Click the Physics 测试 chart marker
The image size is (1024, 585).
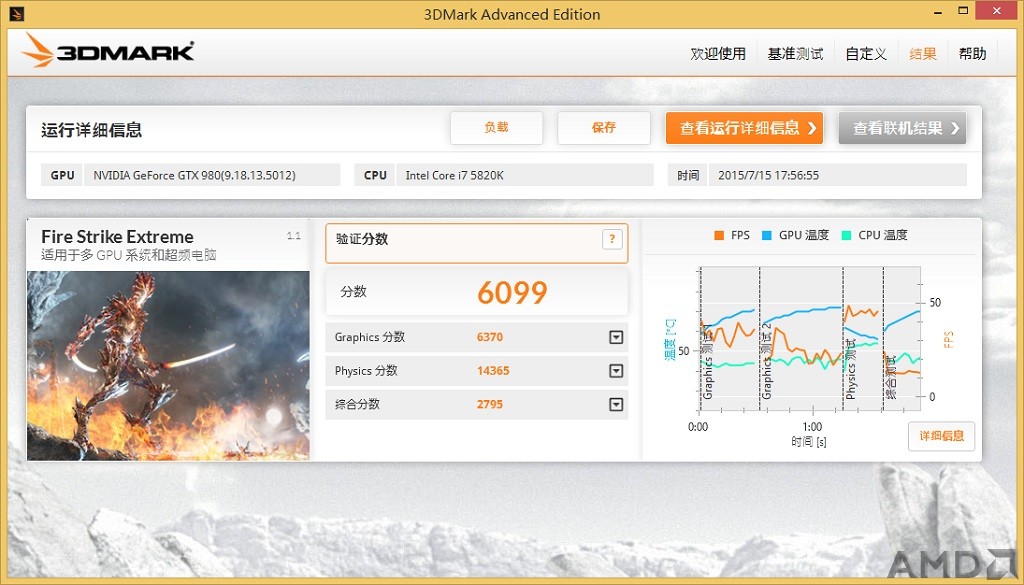click(850, 369)
